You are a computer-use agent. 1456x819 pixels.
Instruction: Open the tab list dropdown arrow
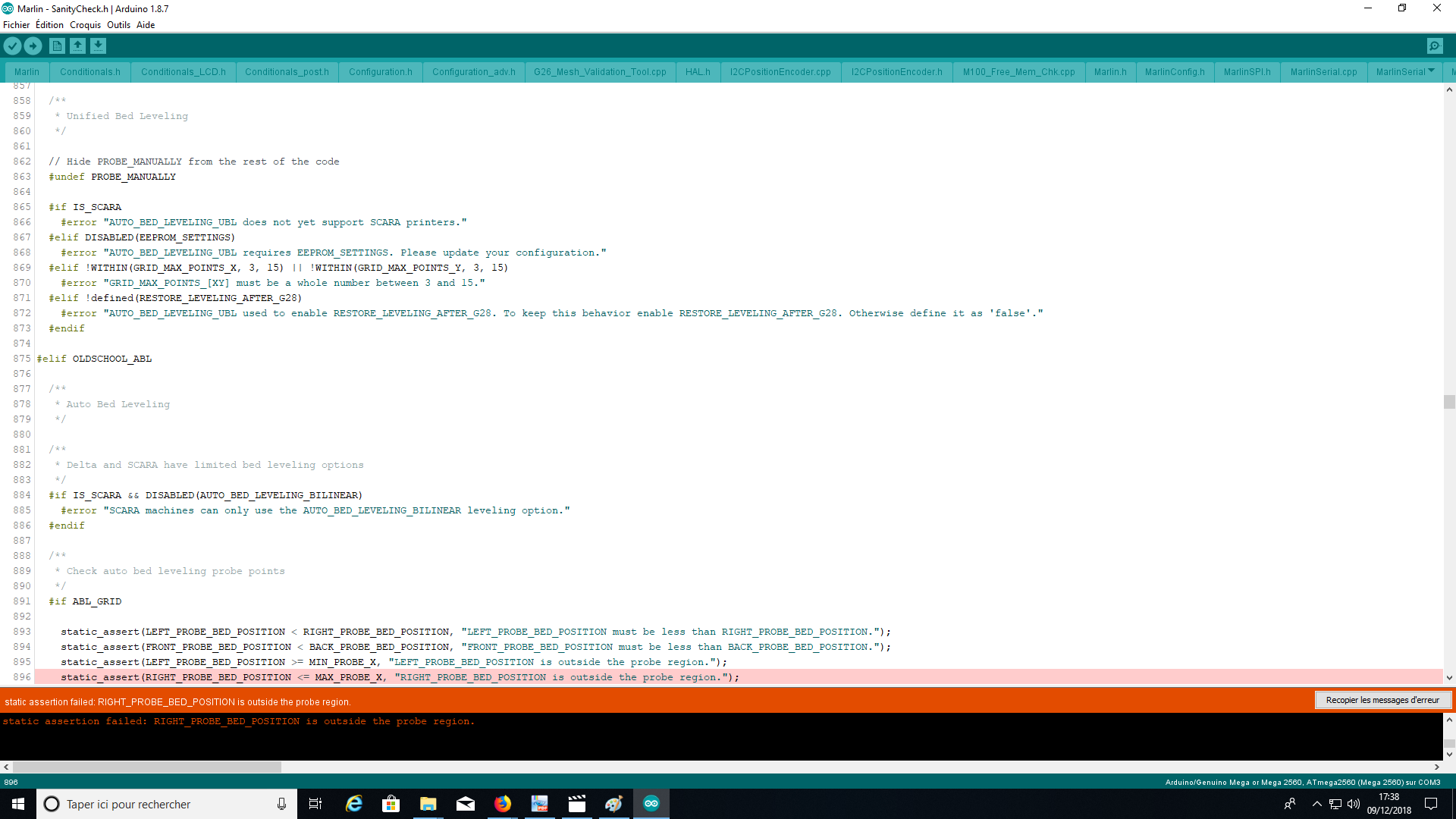1431,71
